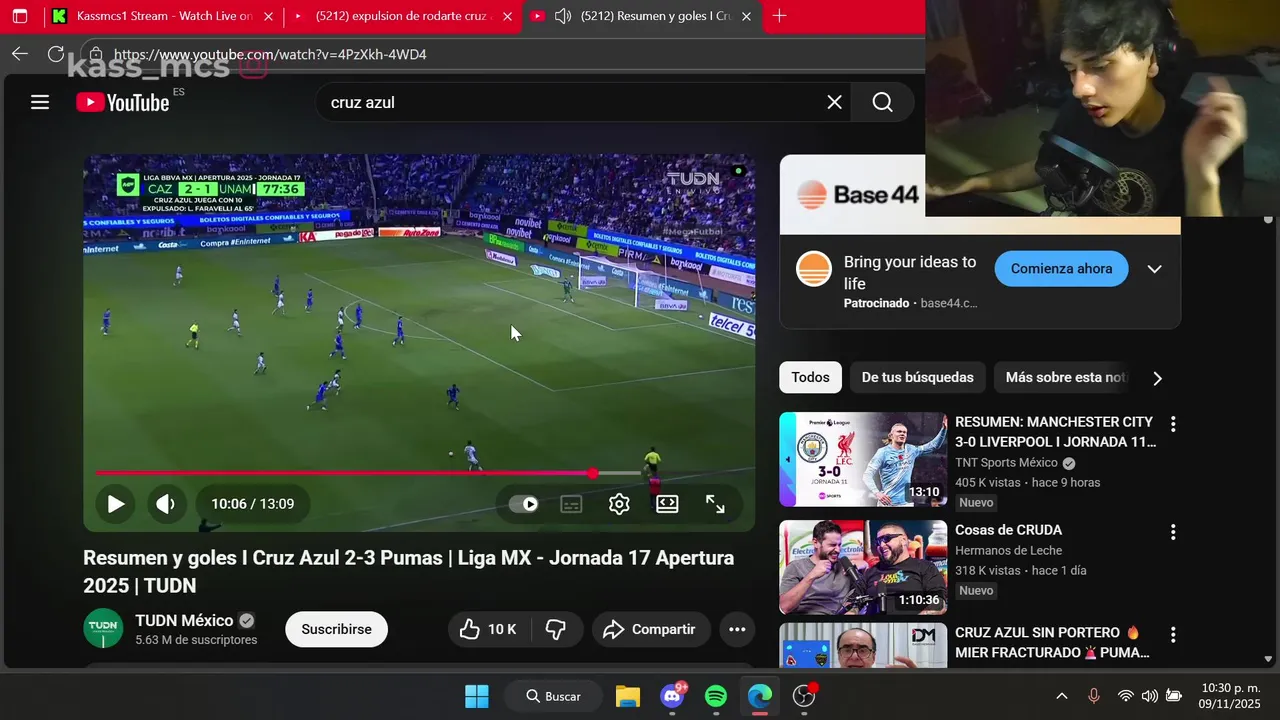Open the volume icon in system tray
Screen dimensions: 1280x720
pyautogui.click(x=1150, y=696)
